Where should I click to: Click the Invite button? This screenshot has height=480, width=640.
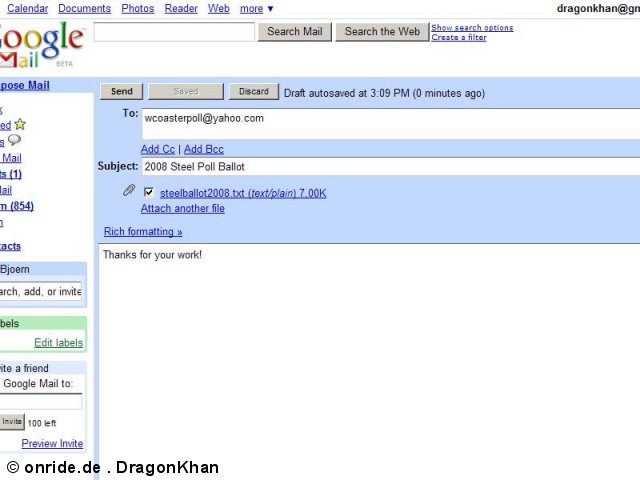click(x=12, y=422)
